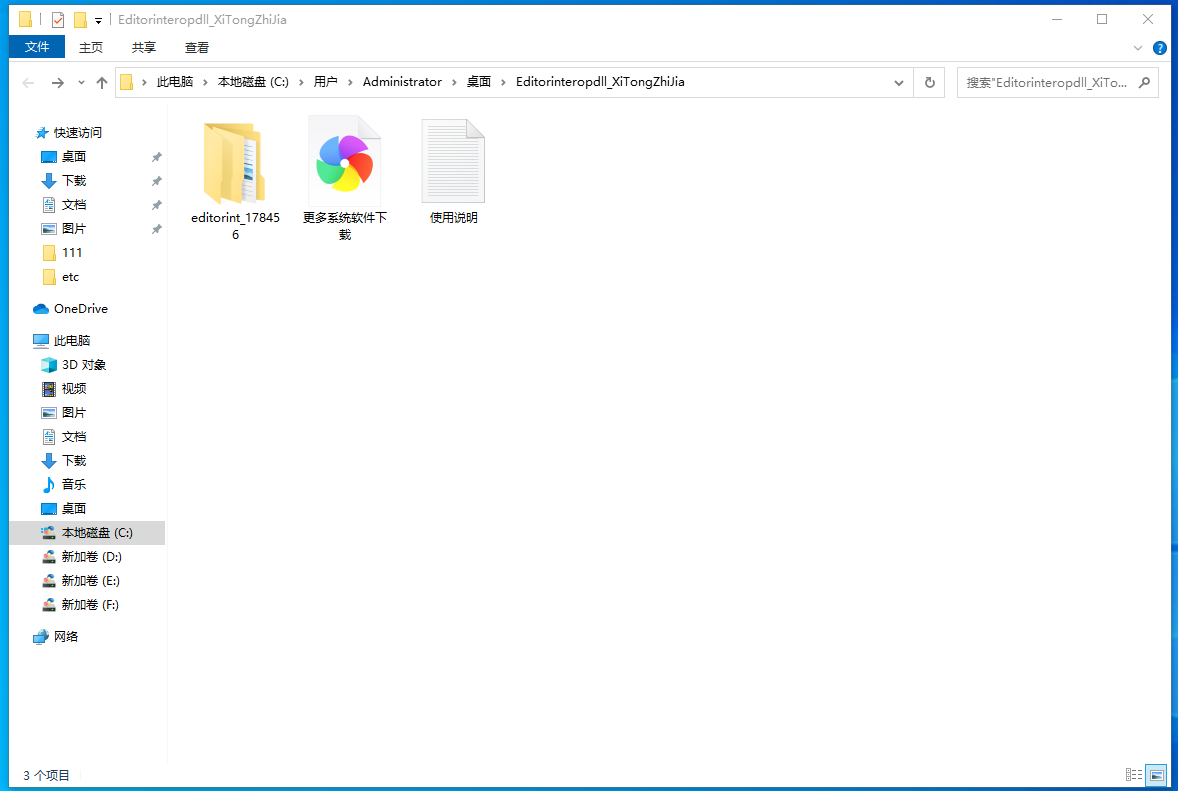Screen dimensions: 1178x791
Task: Open the 111 folder in sidebar
Action: pyautogui.click(x=71, y=252)
